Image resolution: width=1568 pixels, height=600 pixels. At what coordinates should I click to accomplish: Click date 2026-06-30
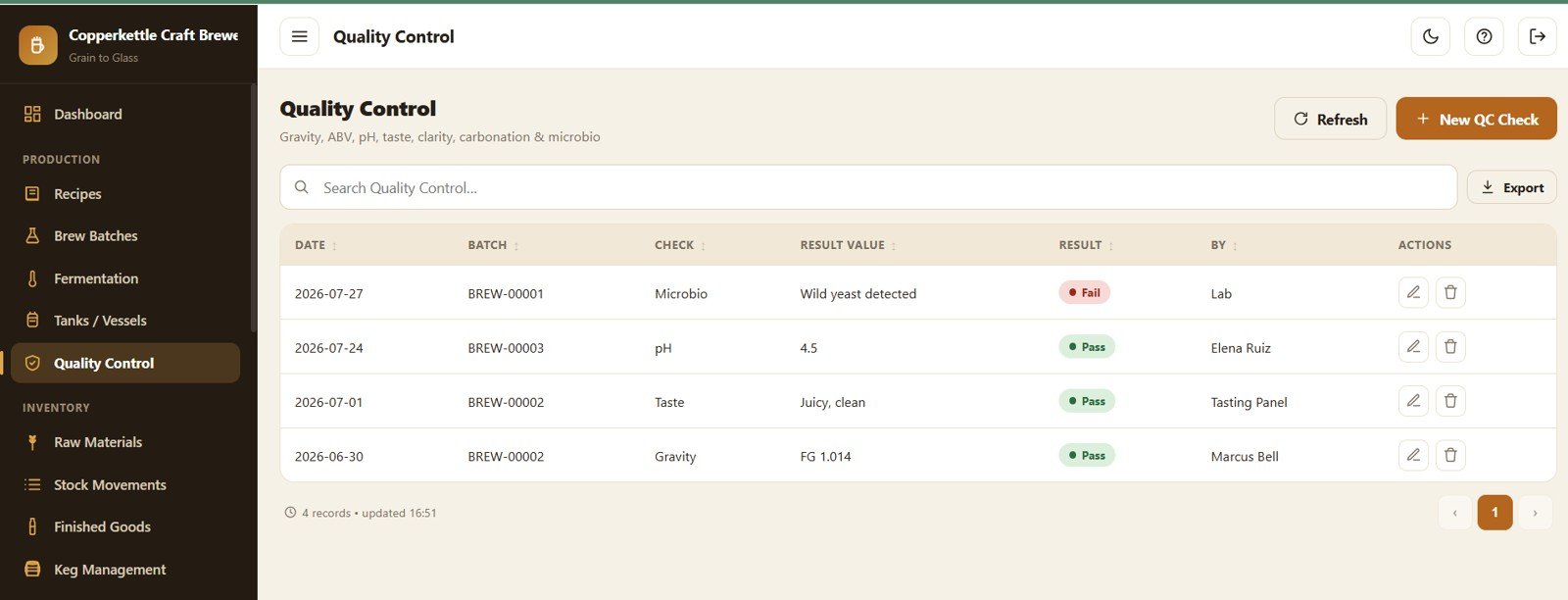point(329,456)
